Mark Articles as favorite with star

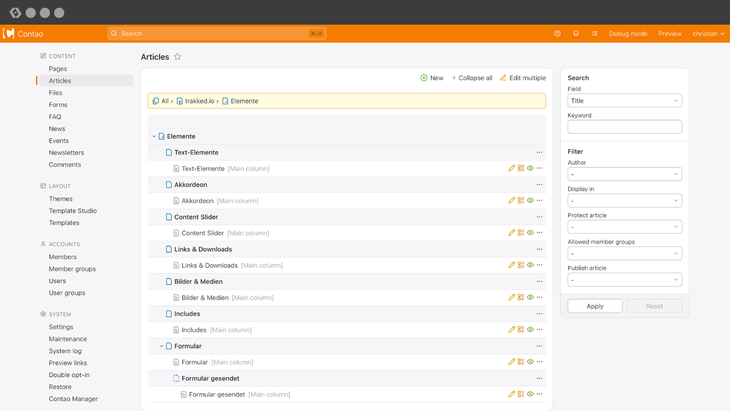178,57
